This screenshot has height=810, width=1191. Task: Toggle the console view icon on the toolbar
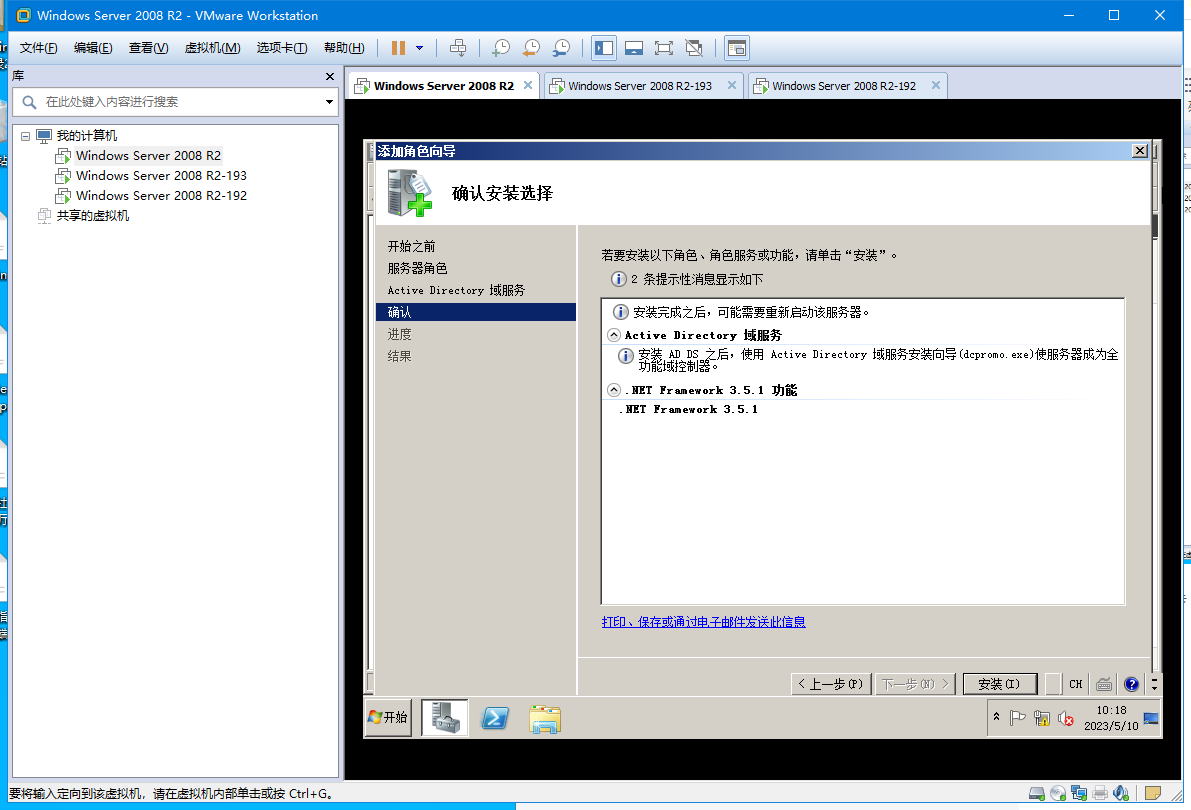click(736, 48)
